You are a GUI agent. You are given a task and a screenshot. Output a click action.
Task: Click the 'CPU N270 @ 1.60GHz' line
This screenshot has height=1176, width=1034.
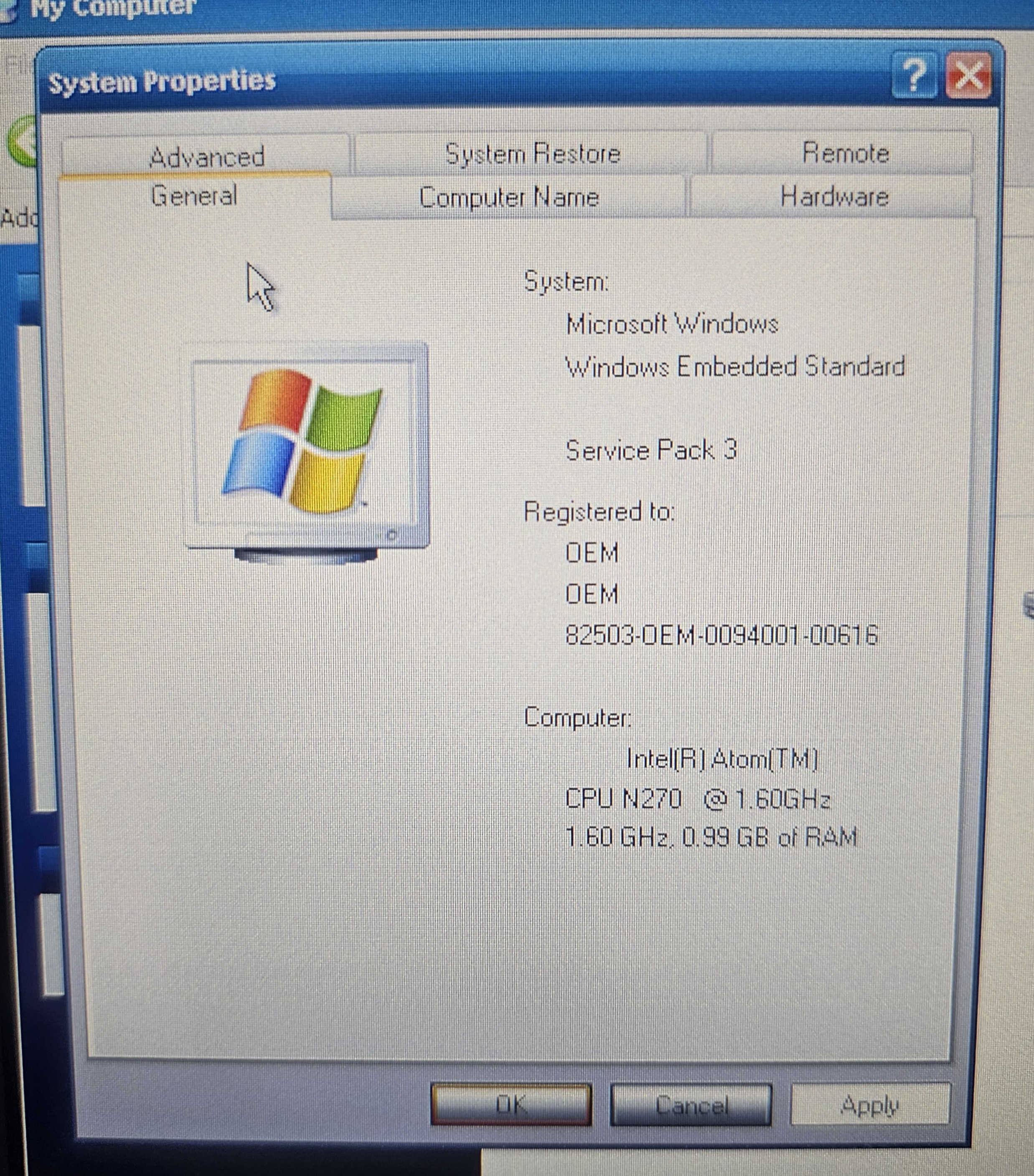point(698,799)
